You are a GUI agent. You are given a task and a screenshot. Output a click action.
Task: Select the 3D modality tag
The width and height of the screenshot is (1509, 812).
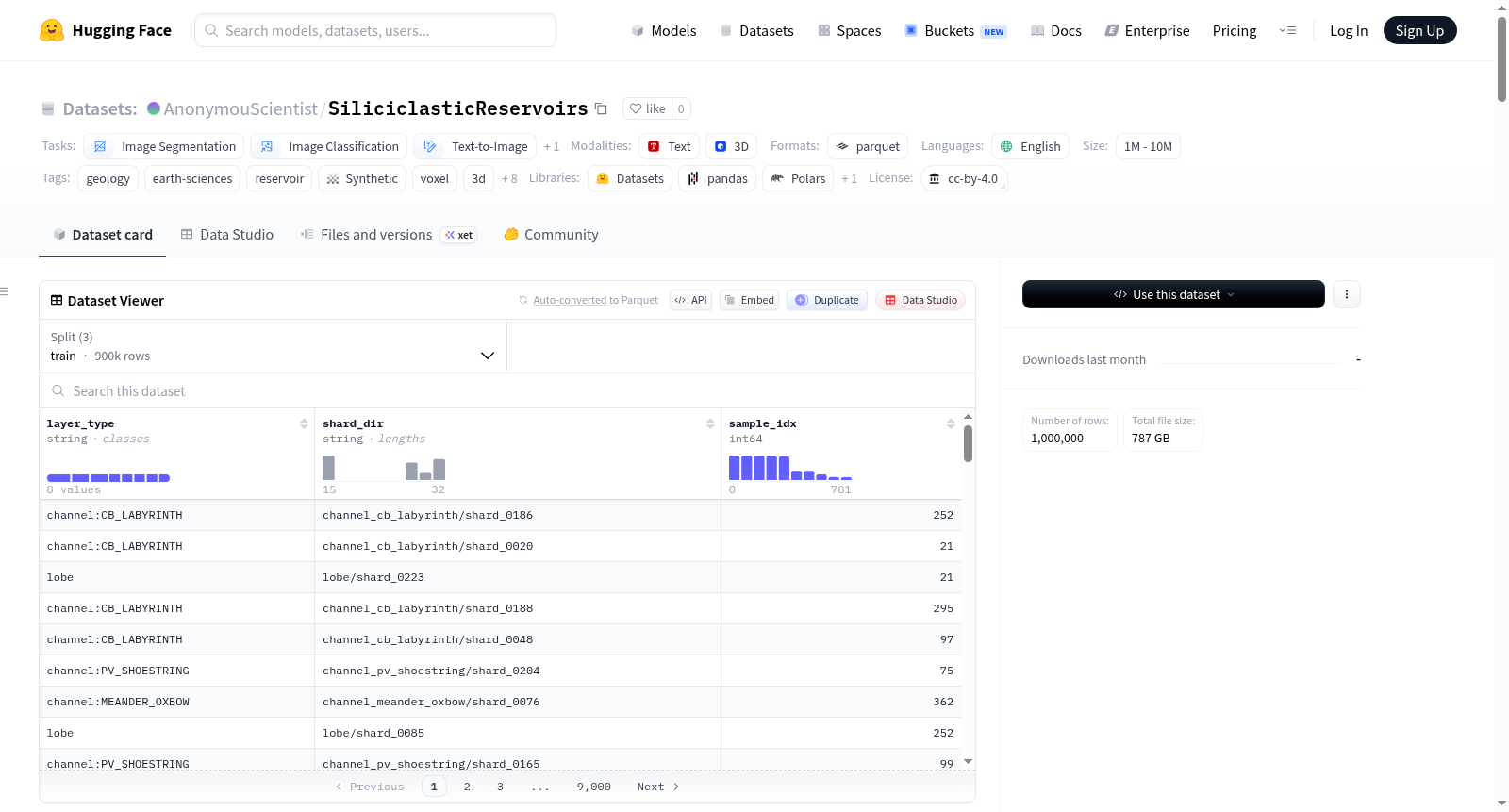732,146
